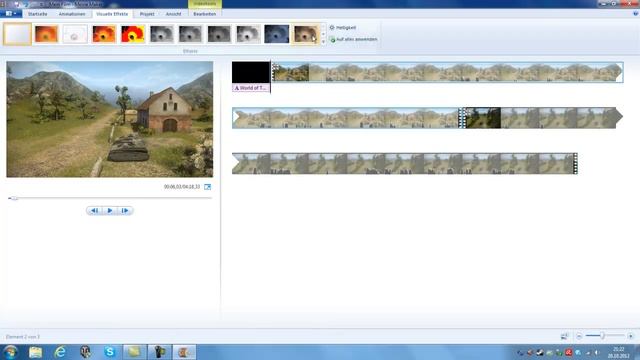The height and width of the screenshot is (360, 640).
Task: Click 'Auf alles anwenden' button
Action: 353,40
